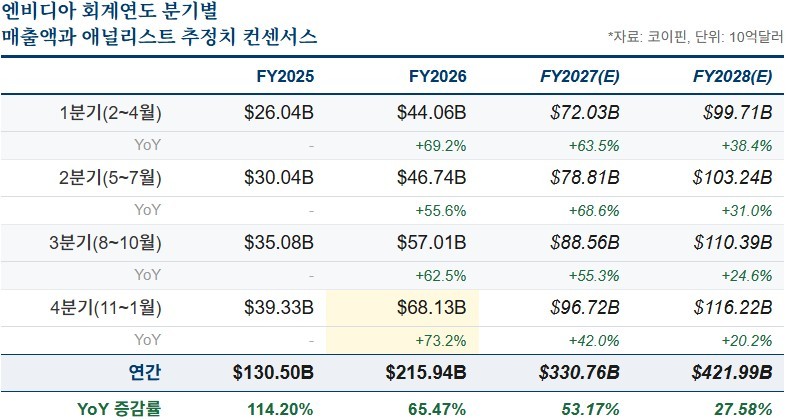Click the $330.76B FY2027 annual cell
The width and height of the screenshot is (786, 420).
click(x=579, y=373)
